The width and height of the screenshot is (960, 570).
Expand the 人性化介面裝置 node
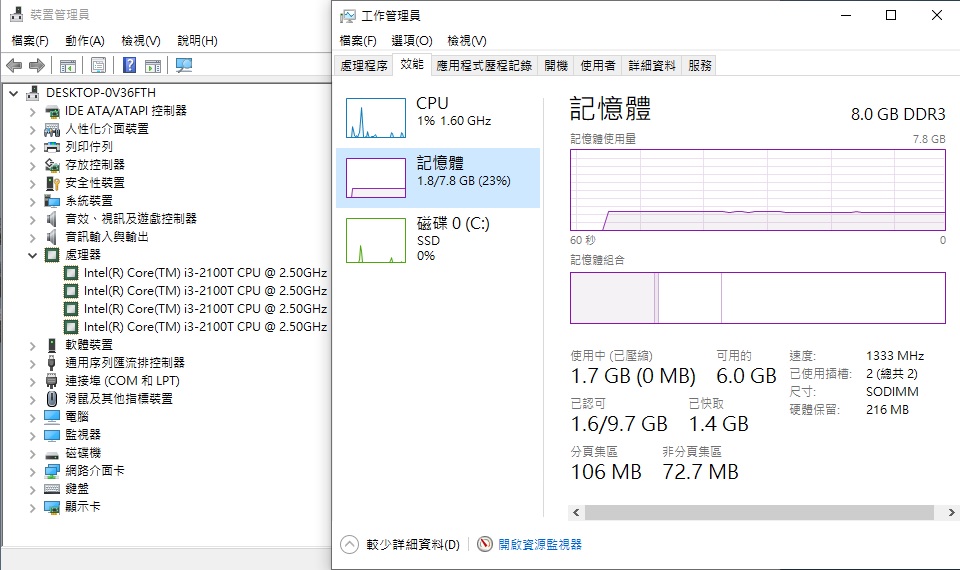(32, 130)
